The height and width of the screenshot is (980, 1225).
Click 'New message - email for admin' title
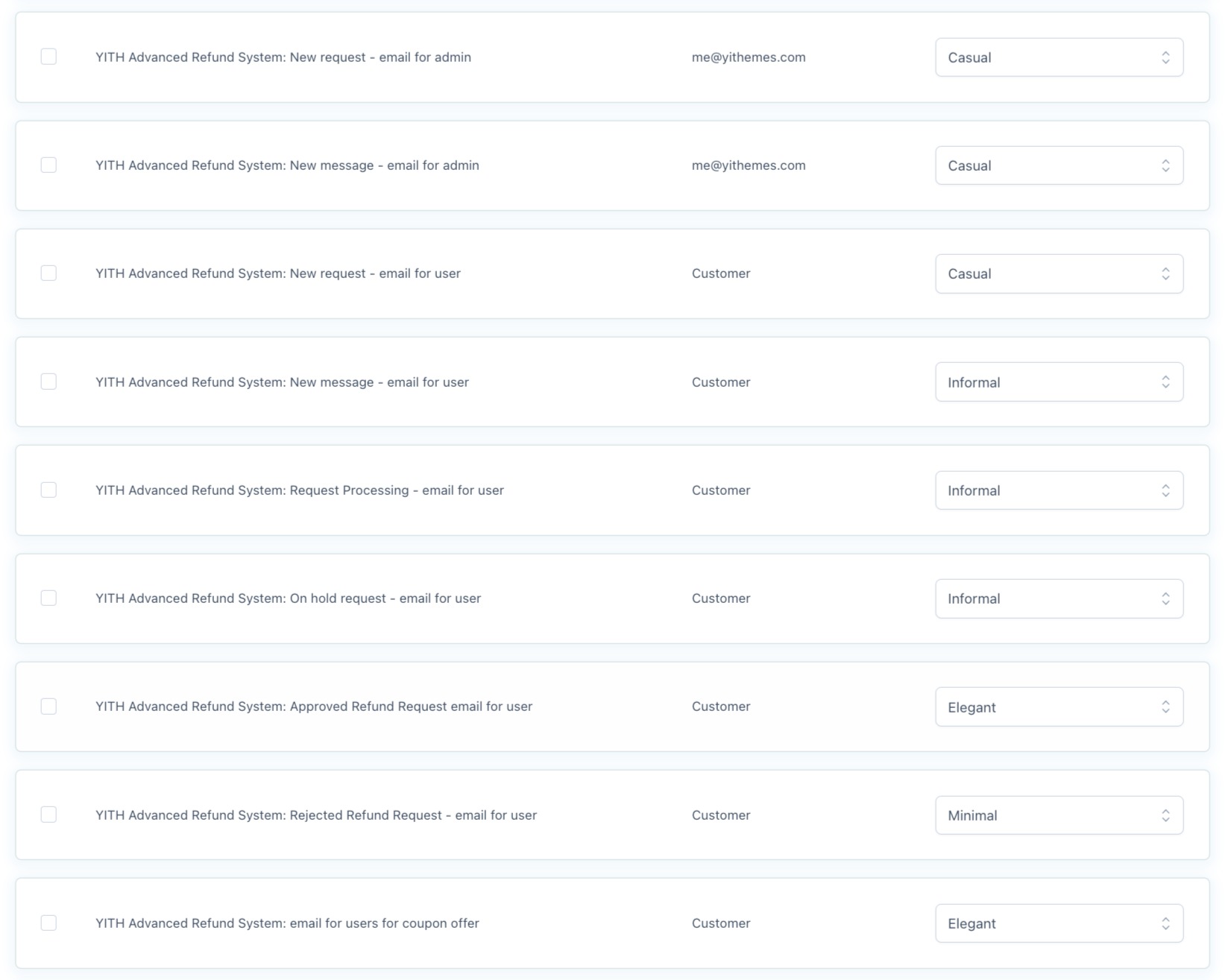pyautogui.click(x=287, y=165)
